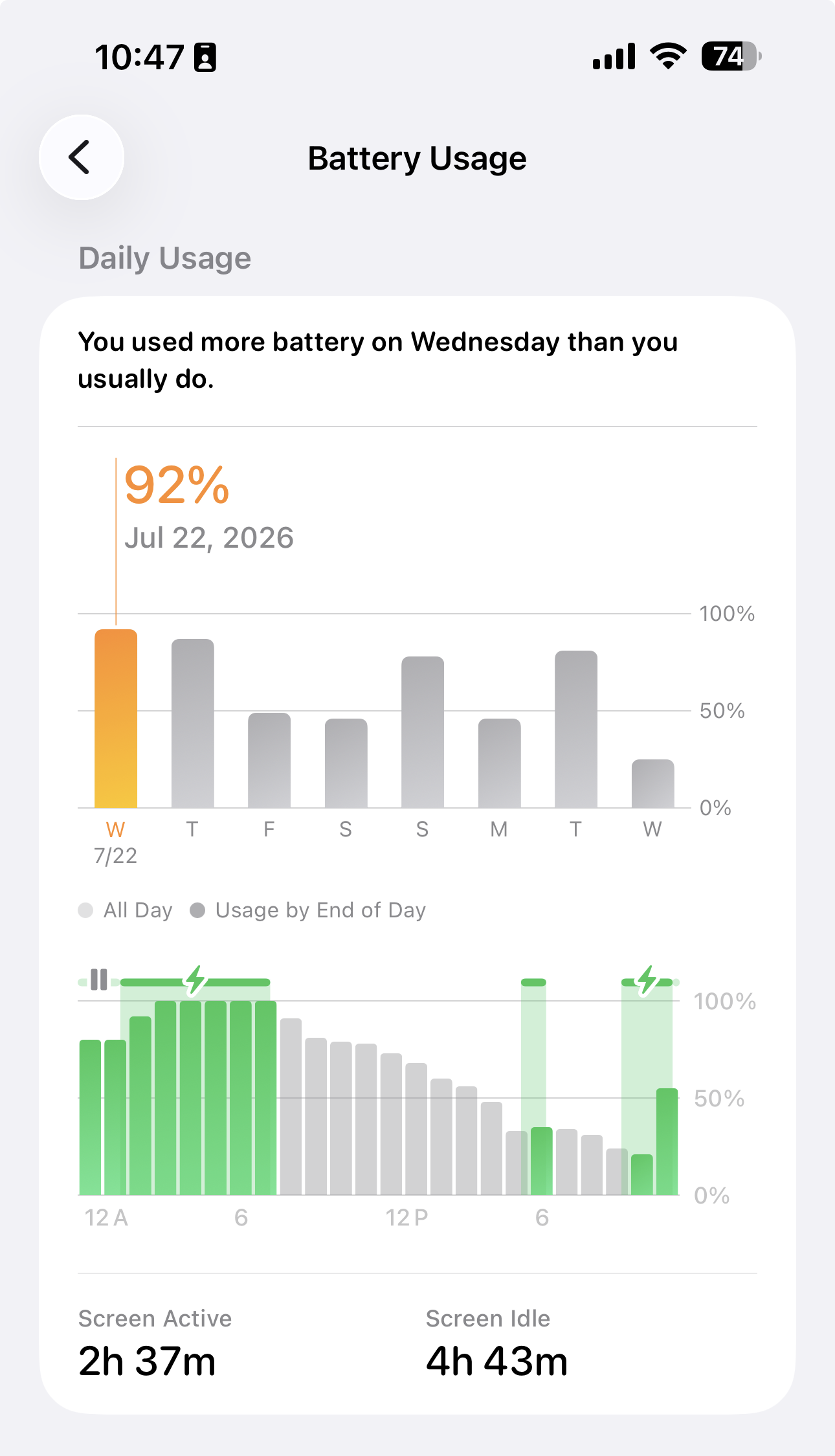Select the orange Wednesday 7/22 bar

click(116, 719)
